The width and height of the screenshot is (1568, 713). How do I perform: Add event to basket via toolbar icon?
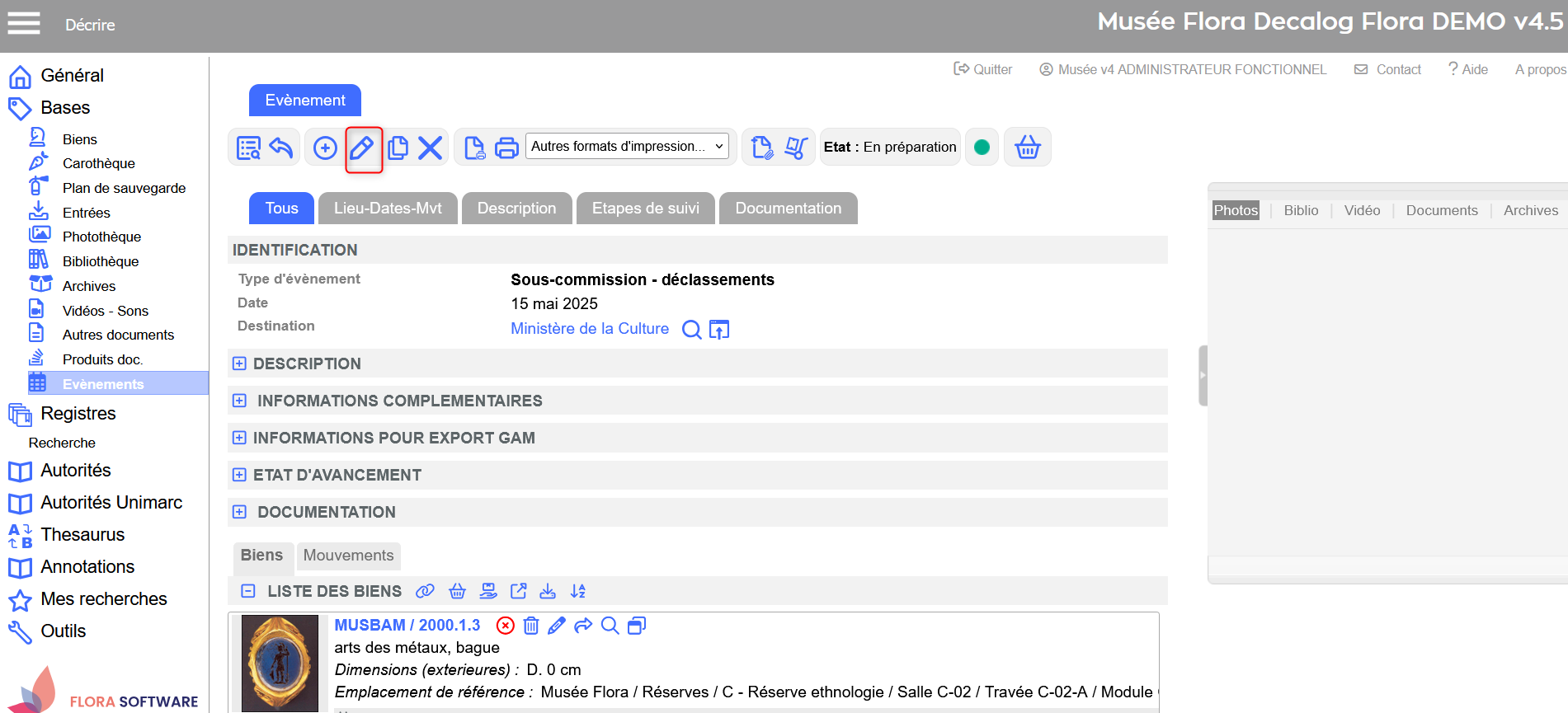tap(1027, 148)
